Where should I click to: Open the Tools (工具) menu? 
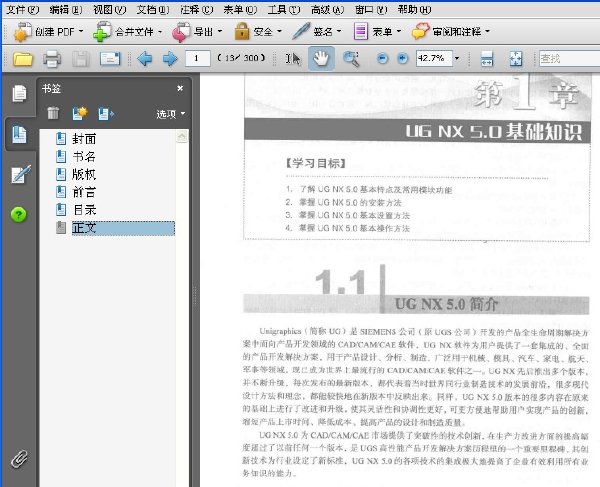tap(284, 9)
